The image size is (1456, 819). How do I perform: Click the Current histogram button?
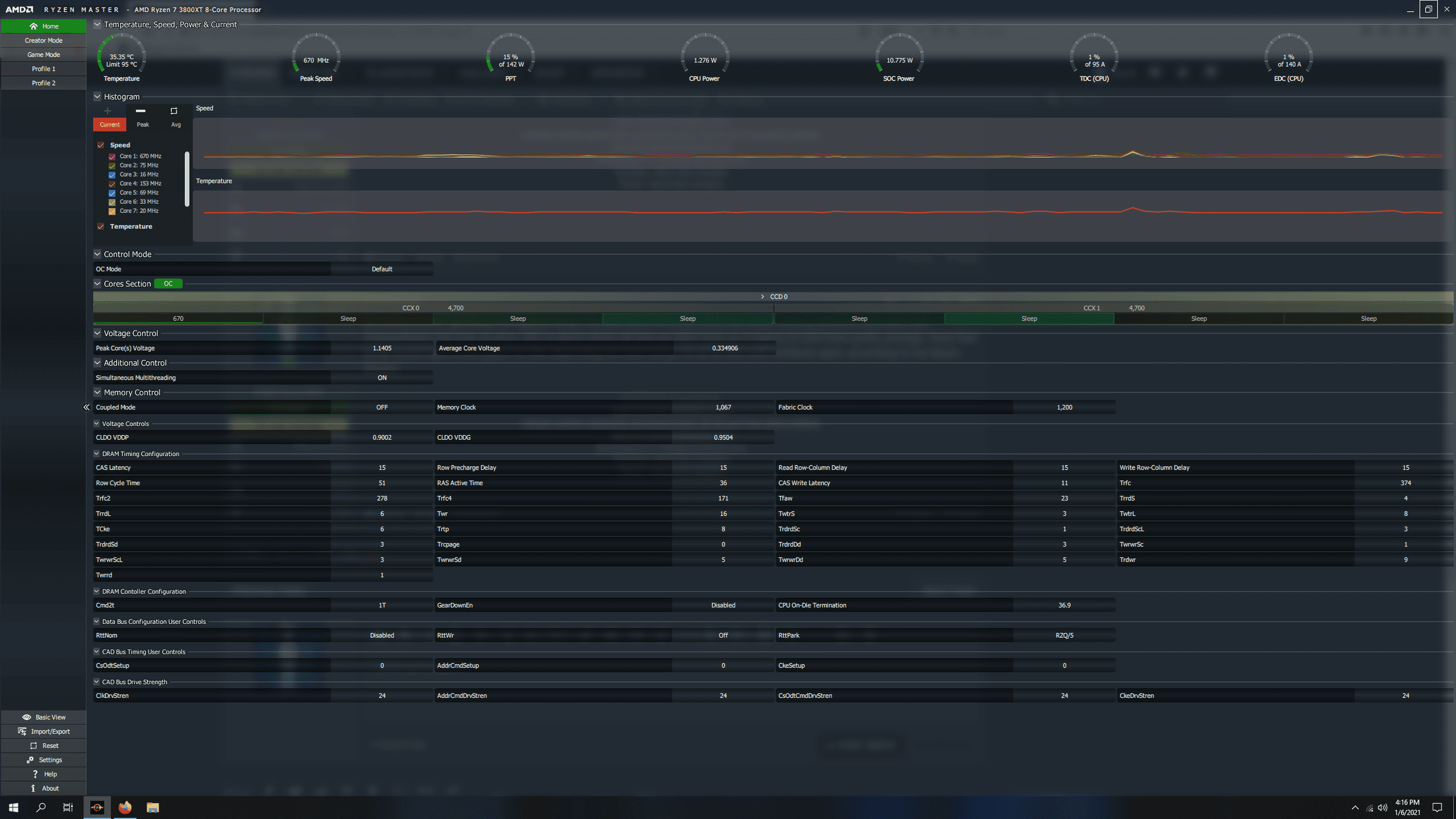109,125
